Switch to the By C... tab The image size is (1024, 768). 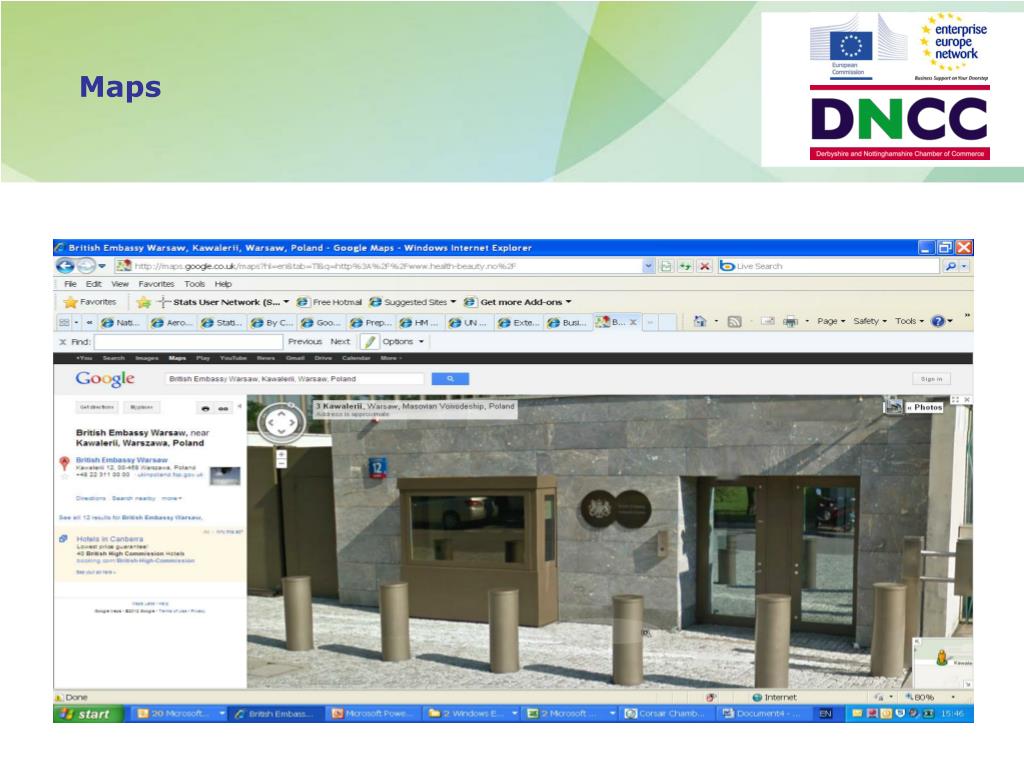[272, 323]
